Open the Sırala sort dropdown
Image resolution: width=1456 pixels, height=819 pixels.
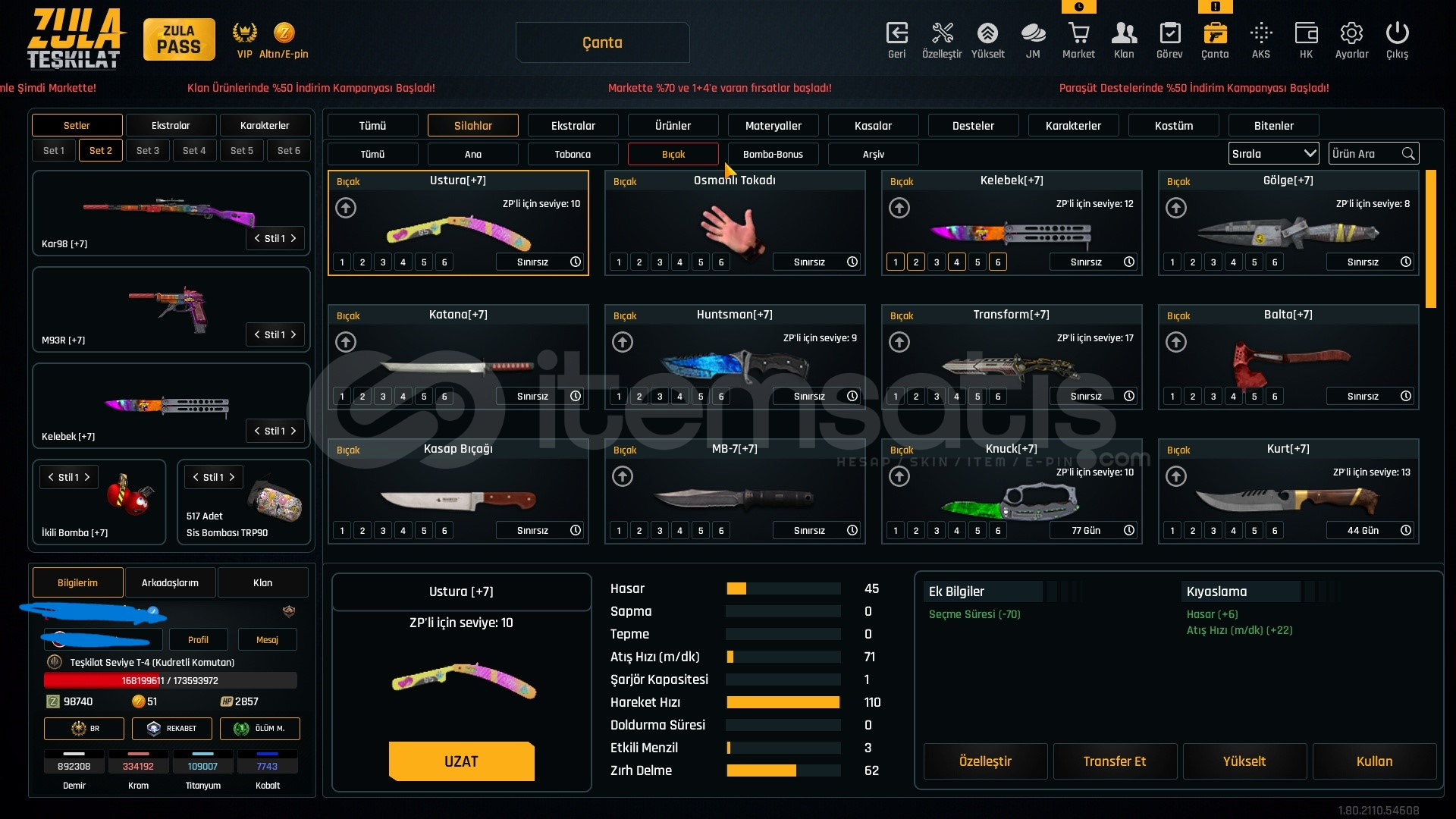coord(1273,153)
